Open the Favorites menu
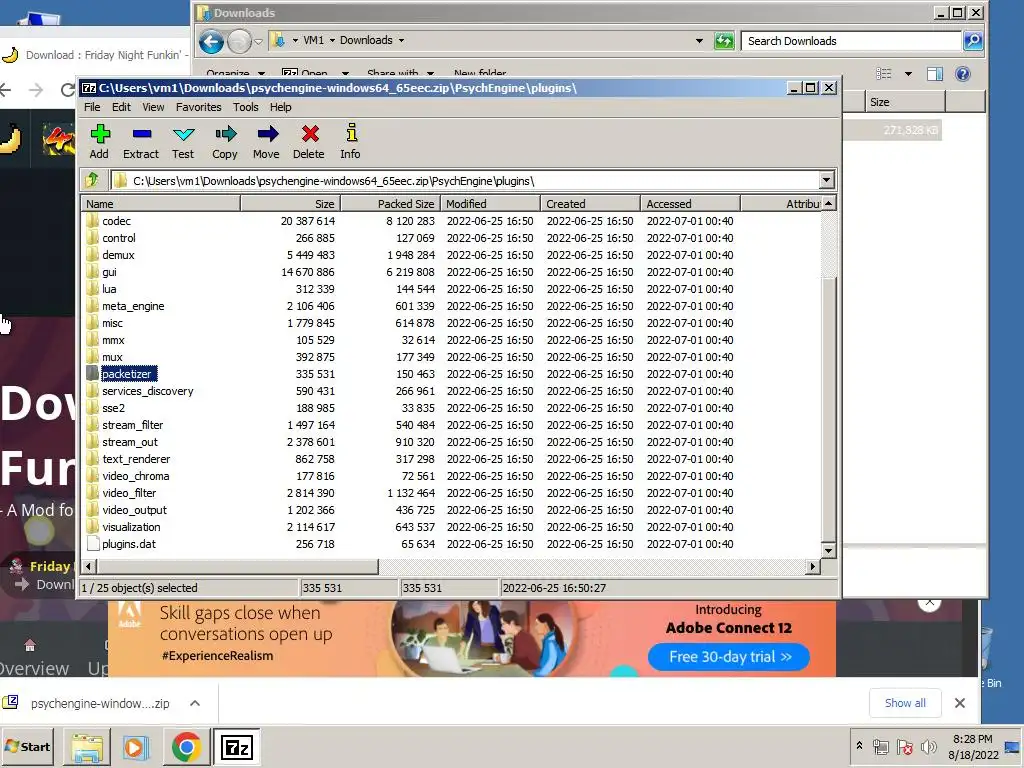 pos(199,107)
